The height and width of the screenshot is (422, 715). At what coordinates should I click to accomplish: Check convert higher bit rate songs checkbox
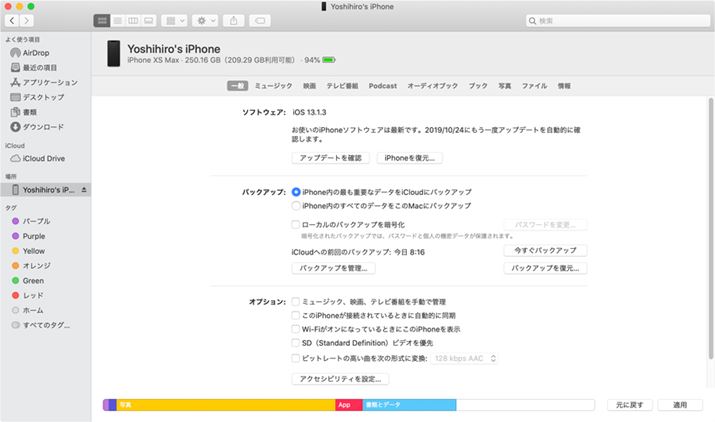click(x=295, y=358)
